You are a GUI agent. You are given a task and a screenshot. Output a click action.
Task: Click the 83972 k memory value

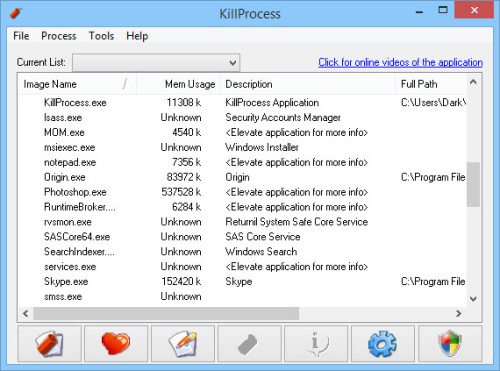pyautogui.click(x=184, y=177)
